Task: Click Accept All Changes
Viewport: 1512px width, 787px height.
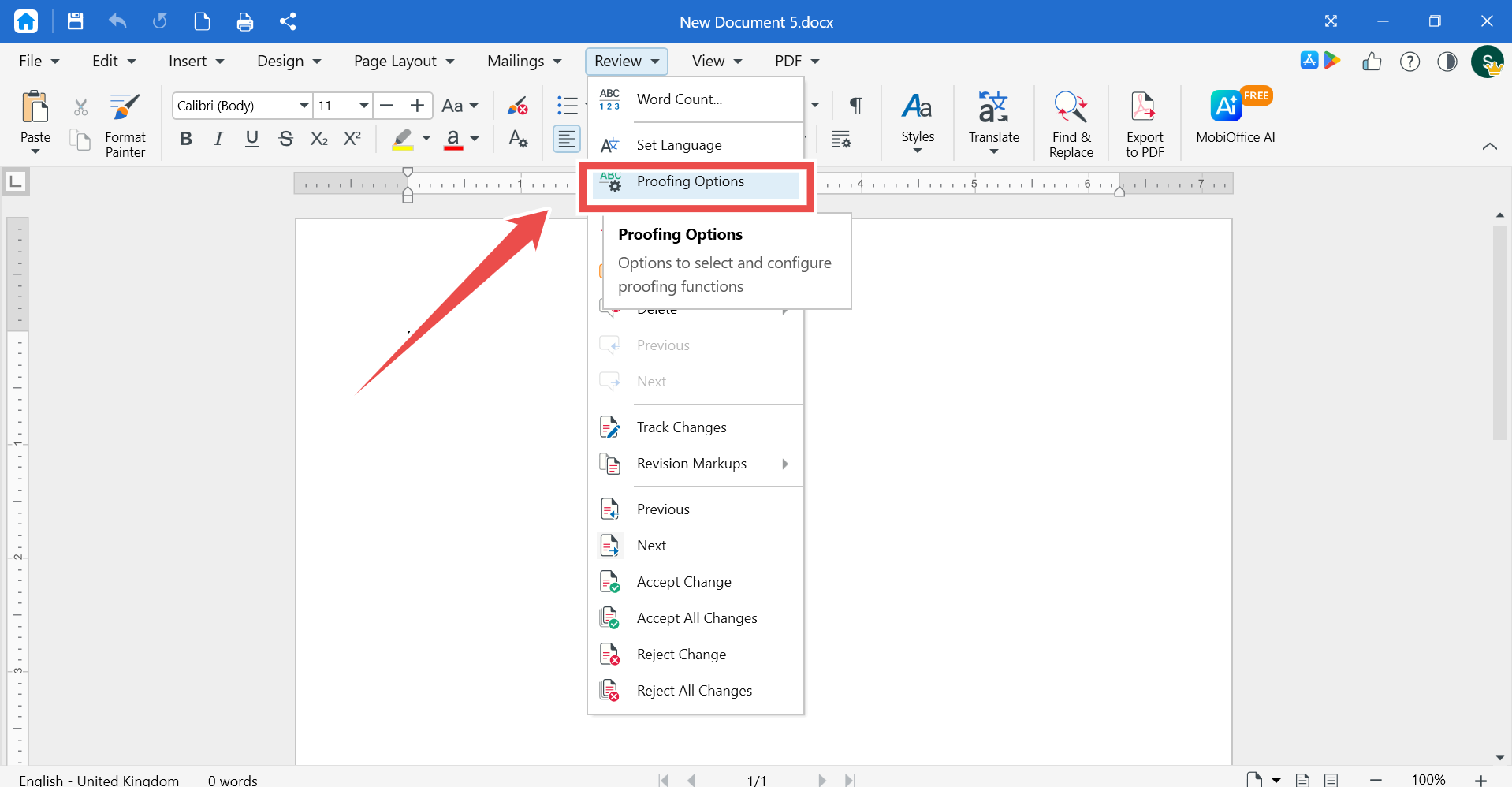Action: tap(695, 618)
